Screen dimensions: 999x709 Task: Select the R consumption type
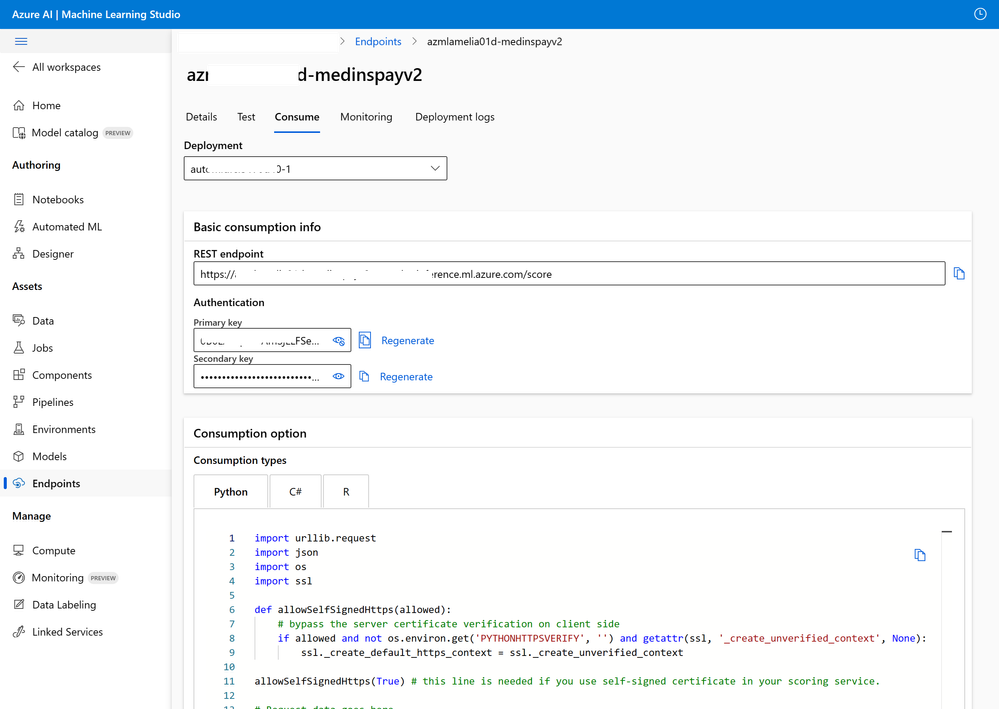pyautogui.click(x=346, y=492)
